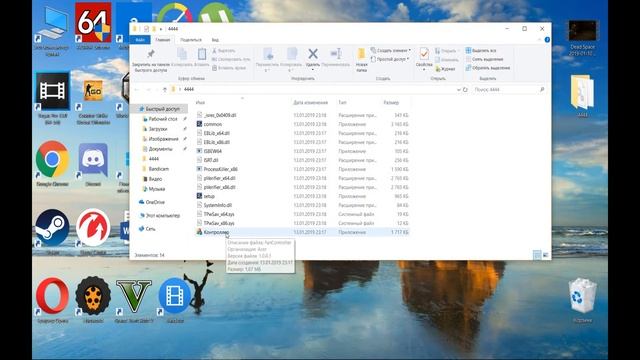This screenshot has height=360, width=640.
Task: Switch to the Home ribbon tab
Action: pos(162,40)
